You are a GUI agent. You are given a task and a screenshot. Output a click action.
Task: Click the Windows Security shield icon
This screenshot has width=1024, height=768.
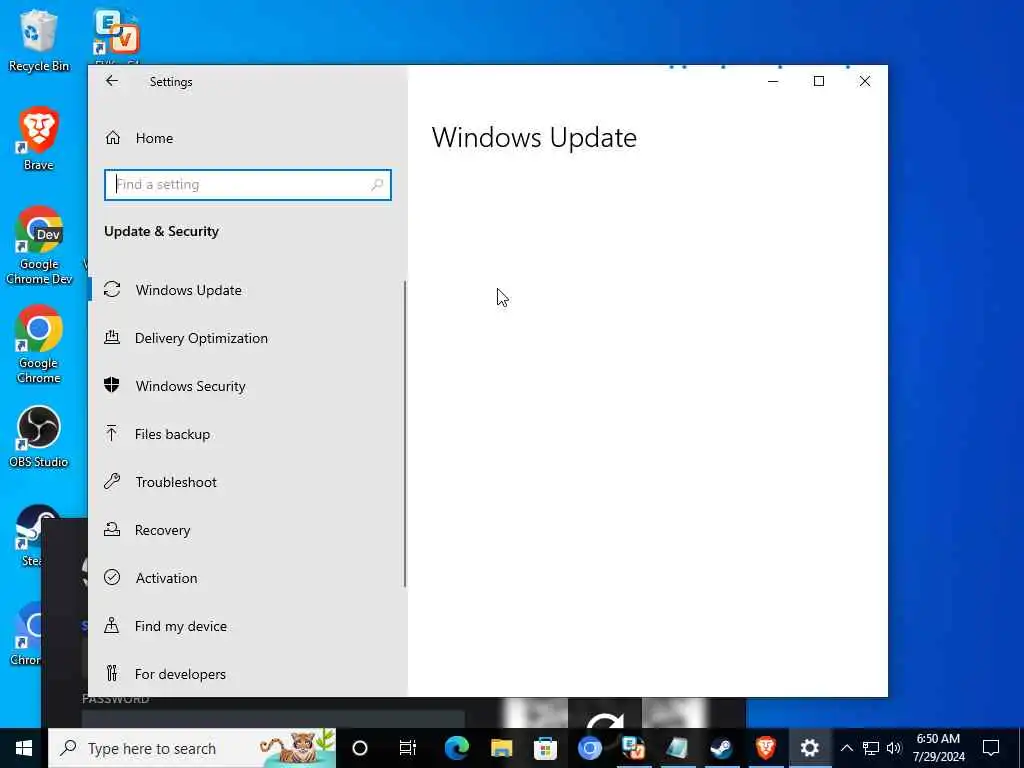tap(112, 385)
